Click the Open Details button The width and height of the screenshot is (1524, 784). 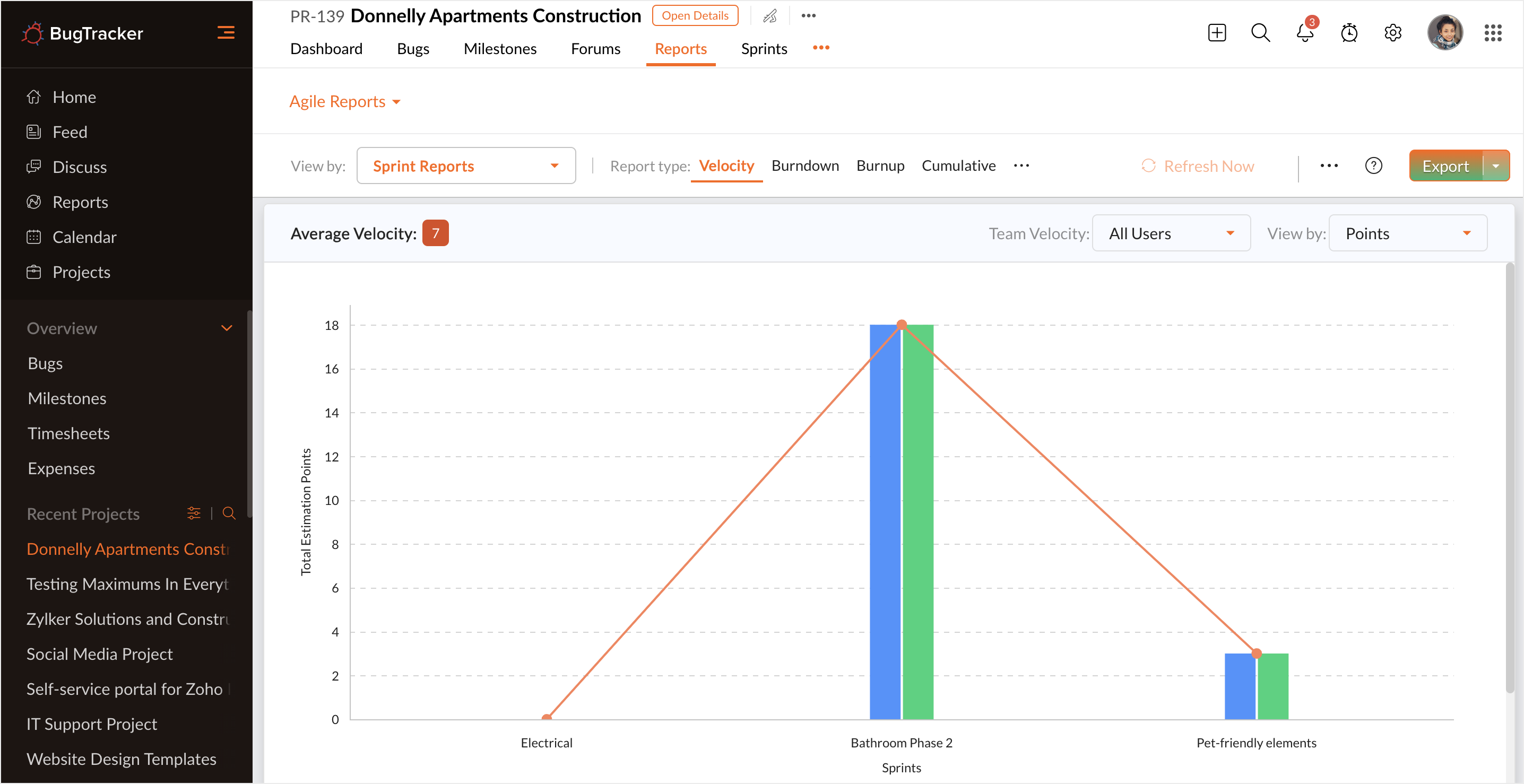click(695, 16)
